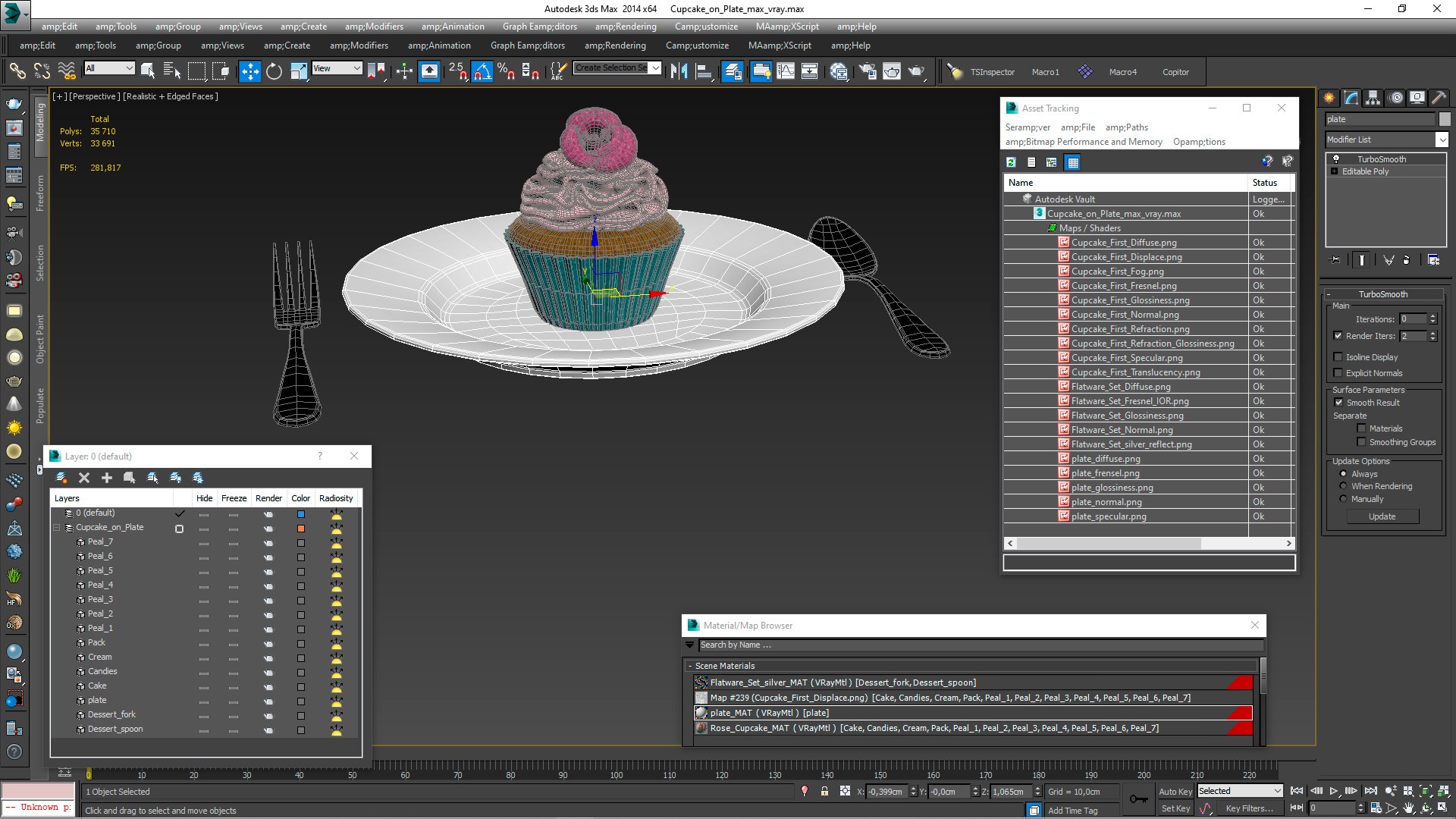Toggle the Selection Lock padlock icon

click(x=824, y=791)
